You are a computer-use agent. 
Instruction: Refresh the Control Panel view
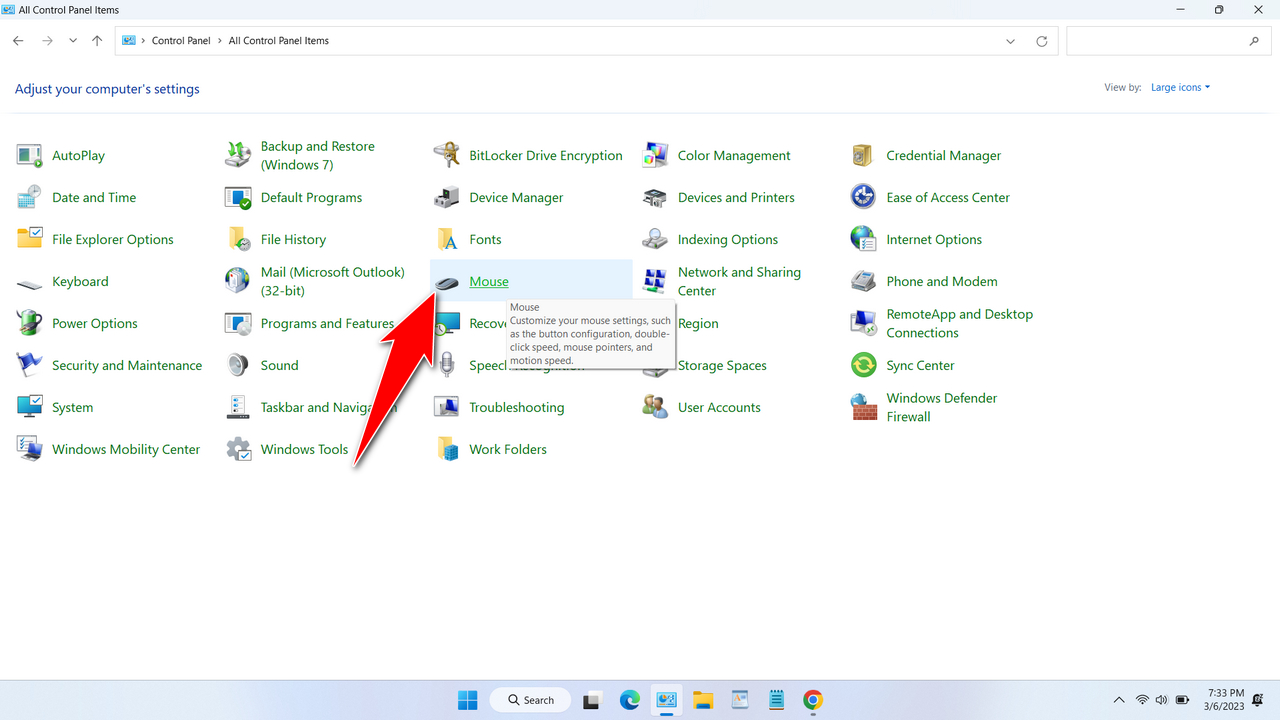pyautogui.click(x=1041, y=41)
